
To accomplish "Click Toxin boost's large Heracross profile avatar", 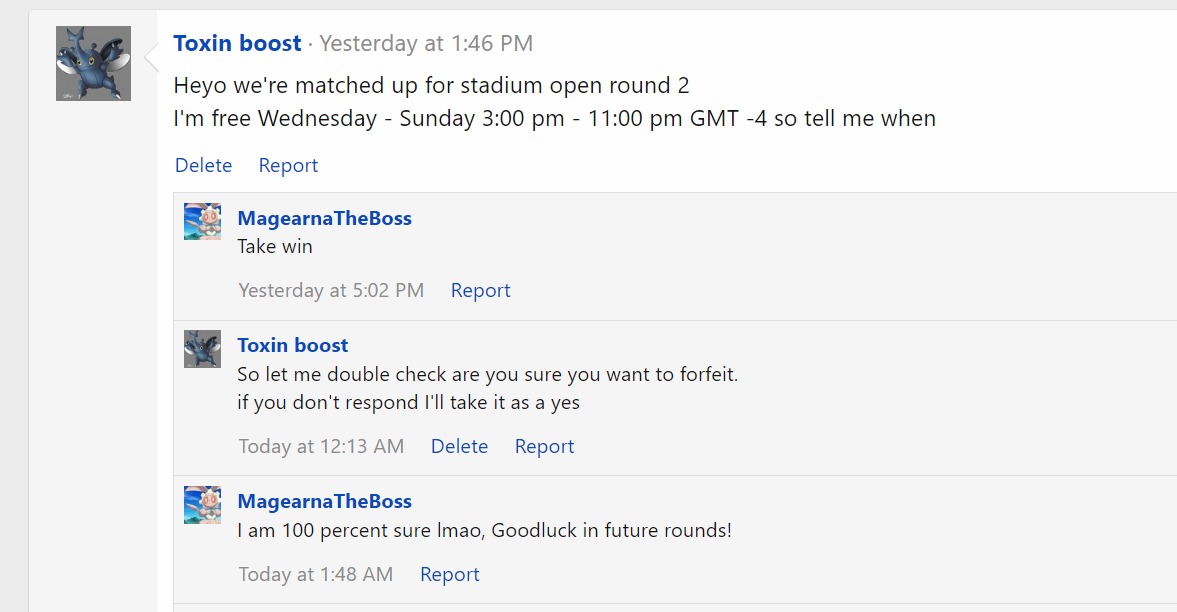I will click(x=93, y=63).
